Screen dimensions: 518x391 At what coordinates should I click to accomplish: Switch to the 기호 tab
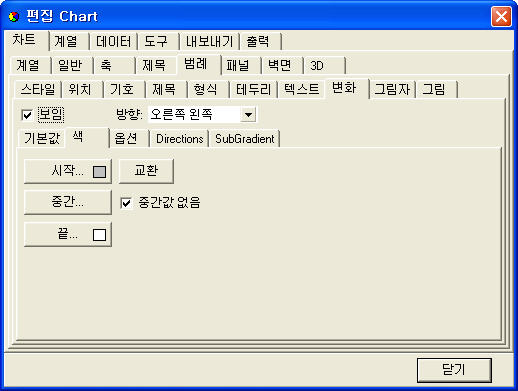pos(124,89)
